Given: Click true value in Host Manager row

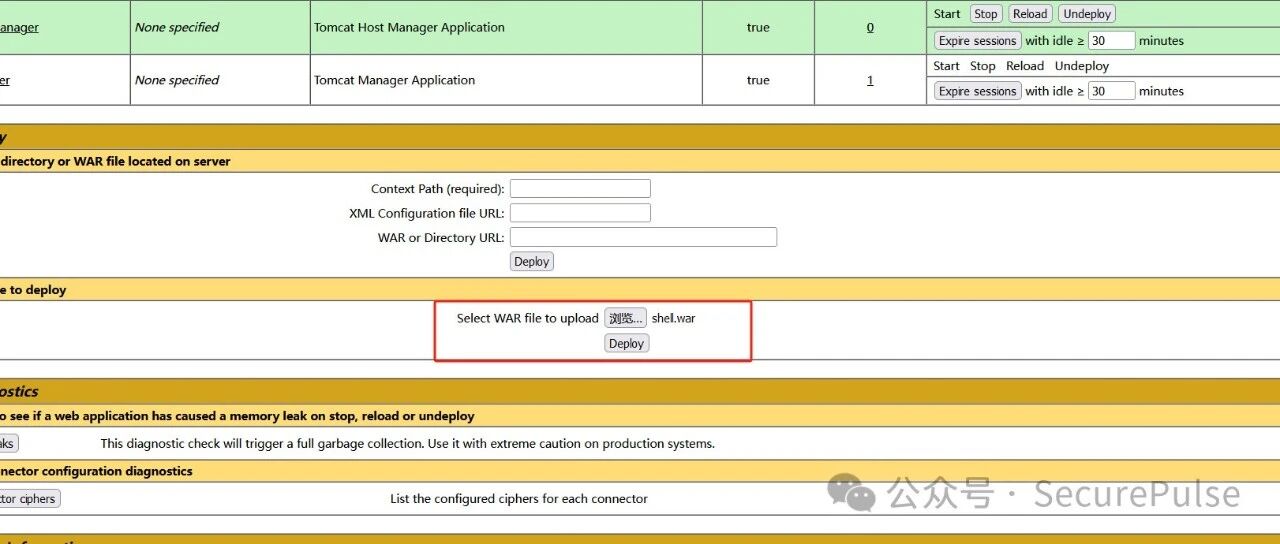Looking at the screenshot, I should click(758, 27).
